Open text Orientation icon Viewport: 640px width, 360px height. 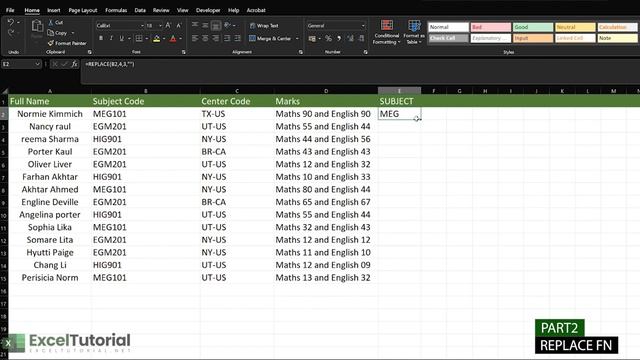pos(227,25)
